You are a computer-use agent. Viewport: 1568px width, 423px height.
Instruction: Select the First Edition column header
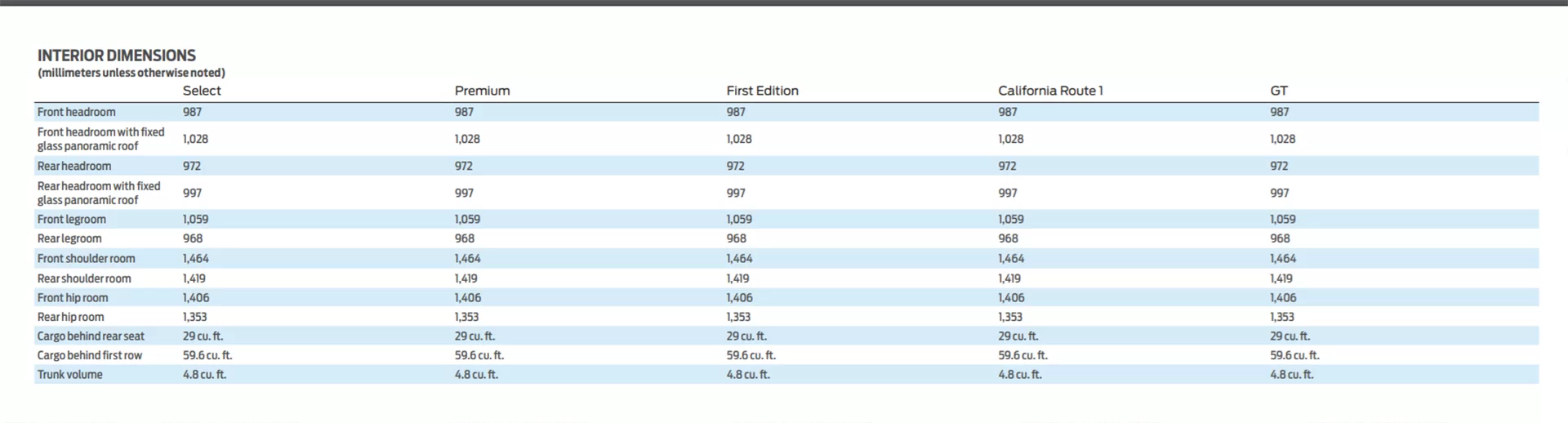click(x=762, y=91)
